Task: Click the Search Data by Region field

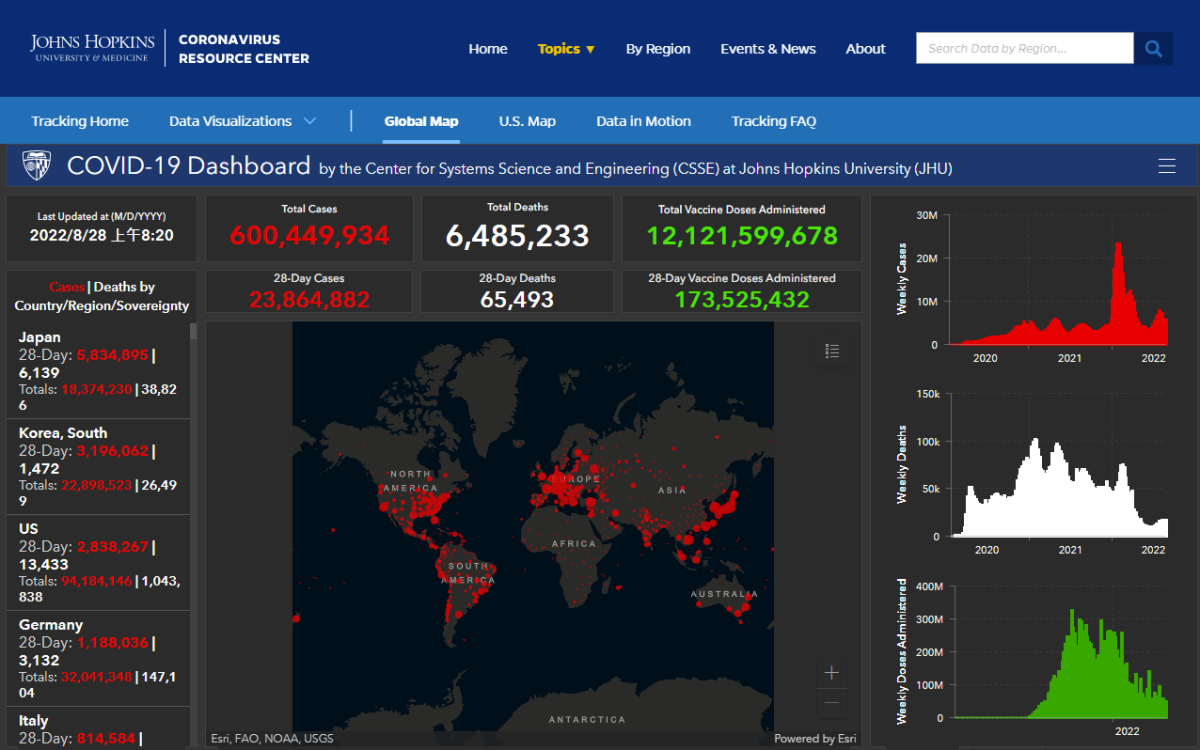Action: point(1025,48)
